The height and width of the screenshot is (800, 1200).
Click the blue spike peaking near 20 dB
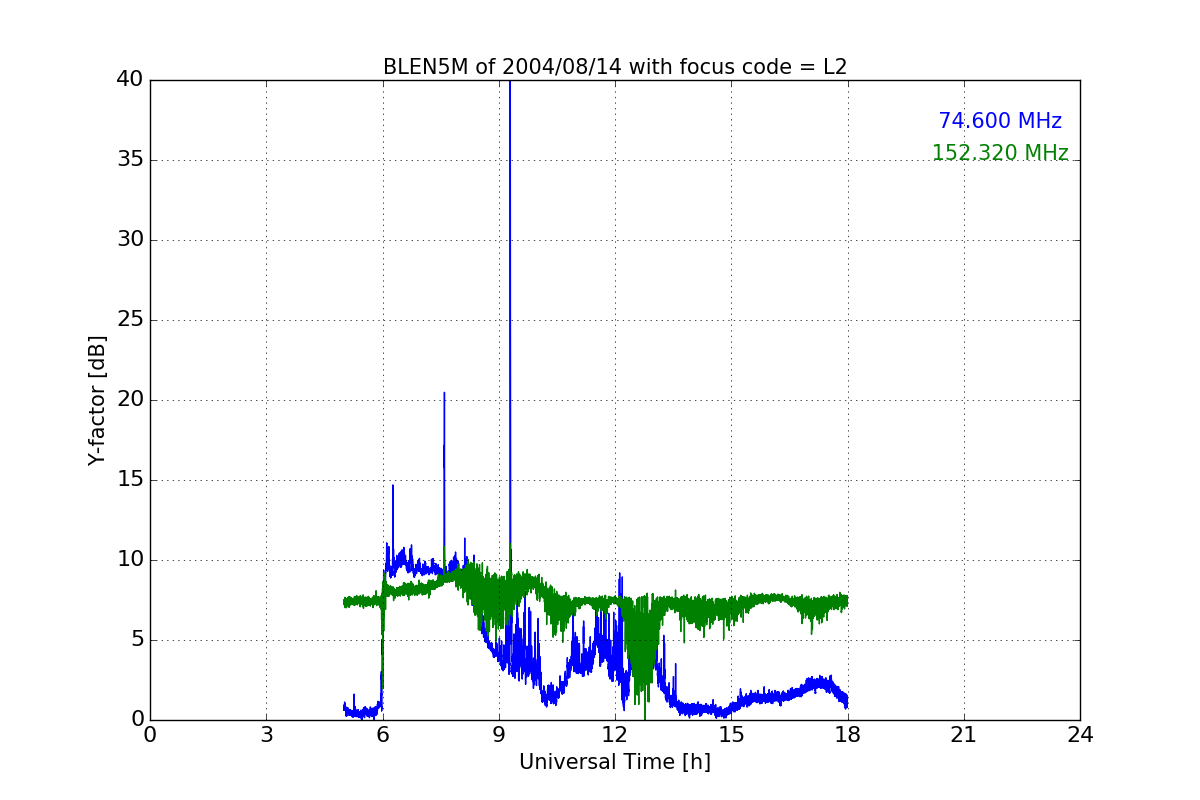444,470
